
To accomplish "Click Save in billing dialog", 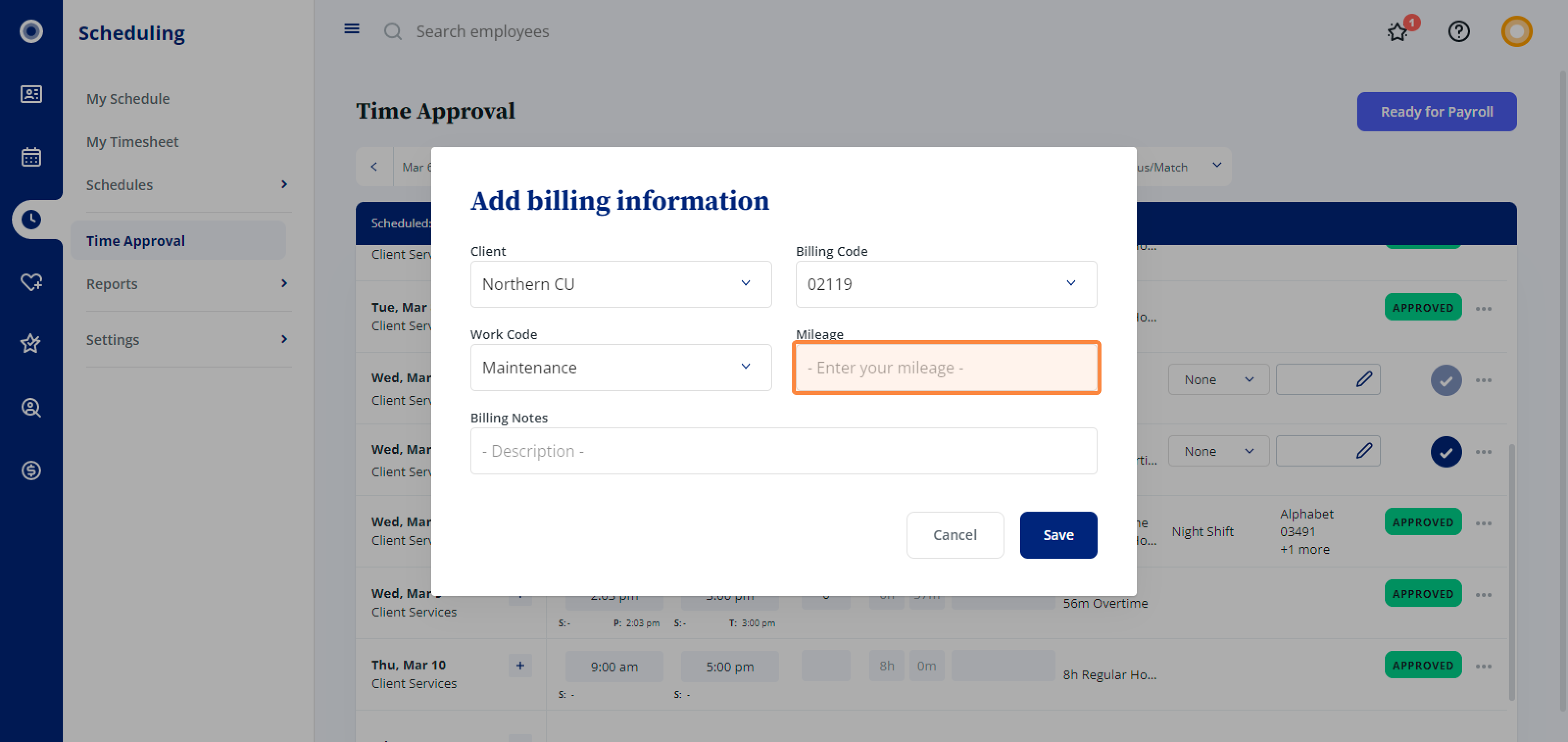I will tap(1058, 534).
